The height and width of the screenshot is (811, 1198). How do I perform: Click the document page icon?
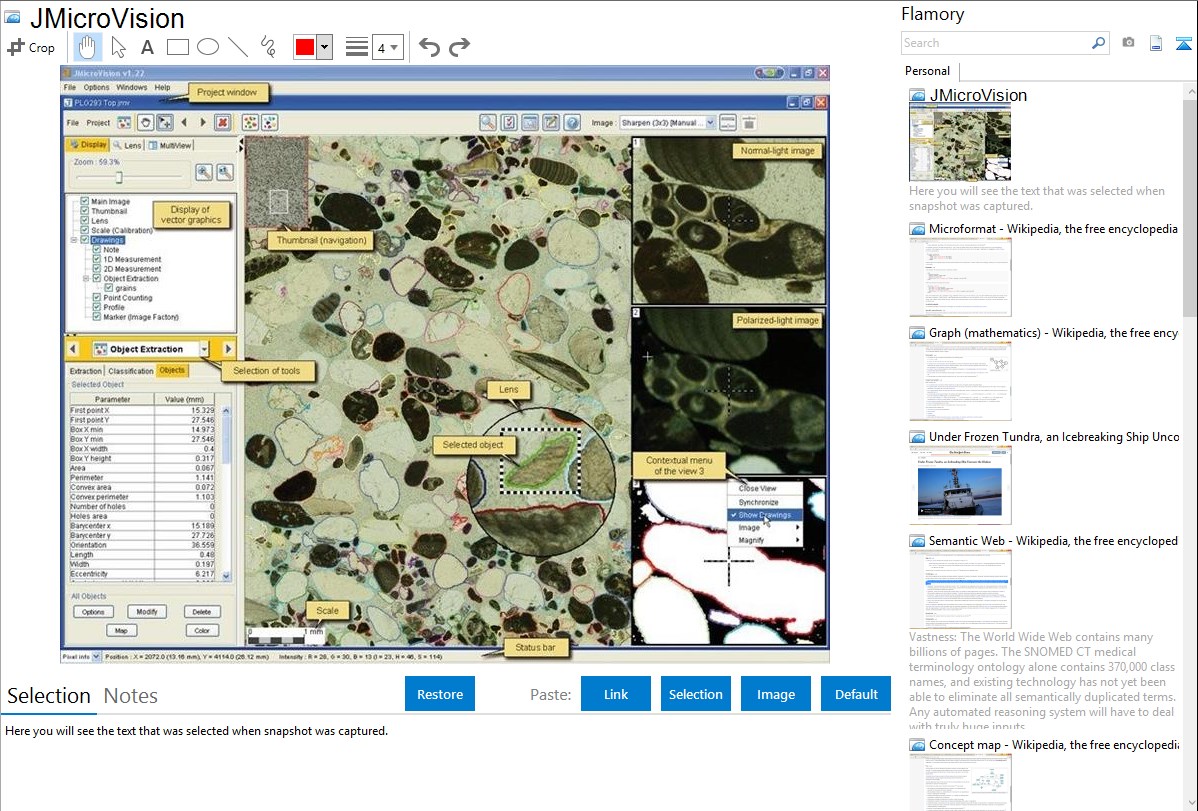tap(1156, 43)
